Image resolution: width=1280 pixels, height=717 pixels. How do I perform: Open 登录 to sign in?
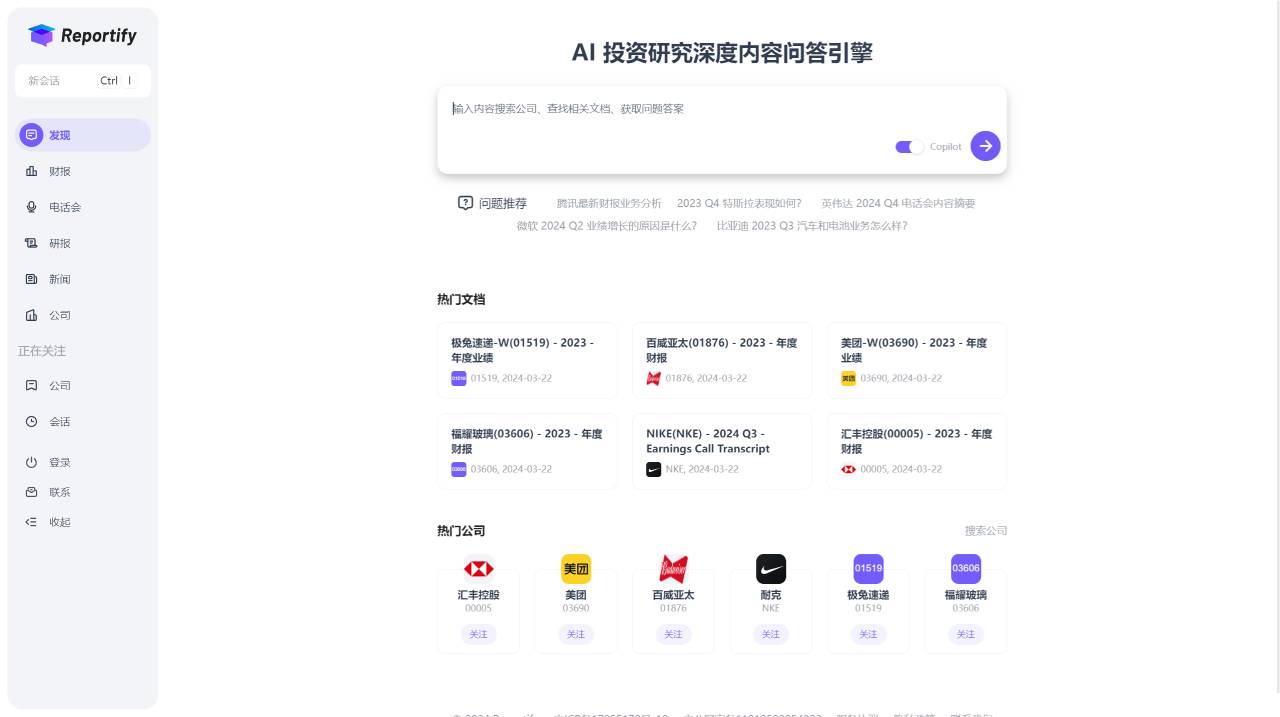[x=58, y=462]
